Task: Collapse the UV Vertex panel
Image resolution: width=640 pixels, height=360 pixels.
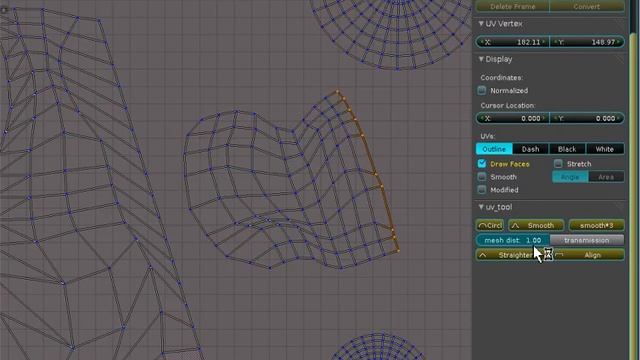Action: [481, 24]
